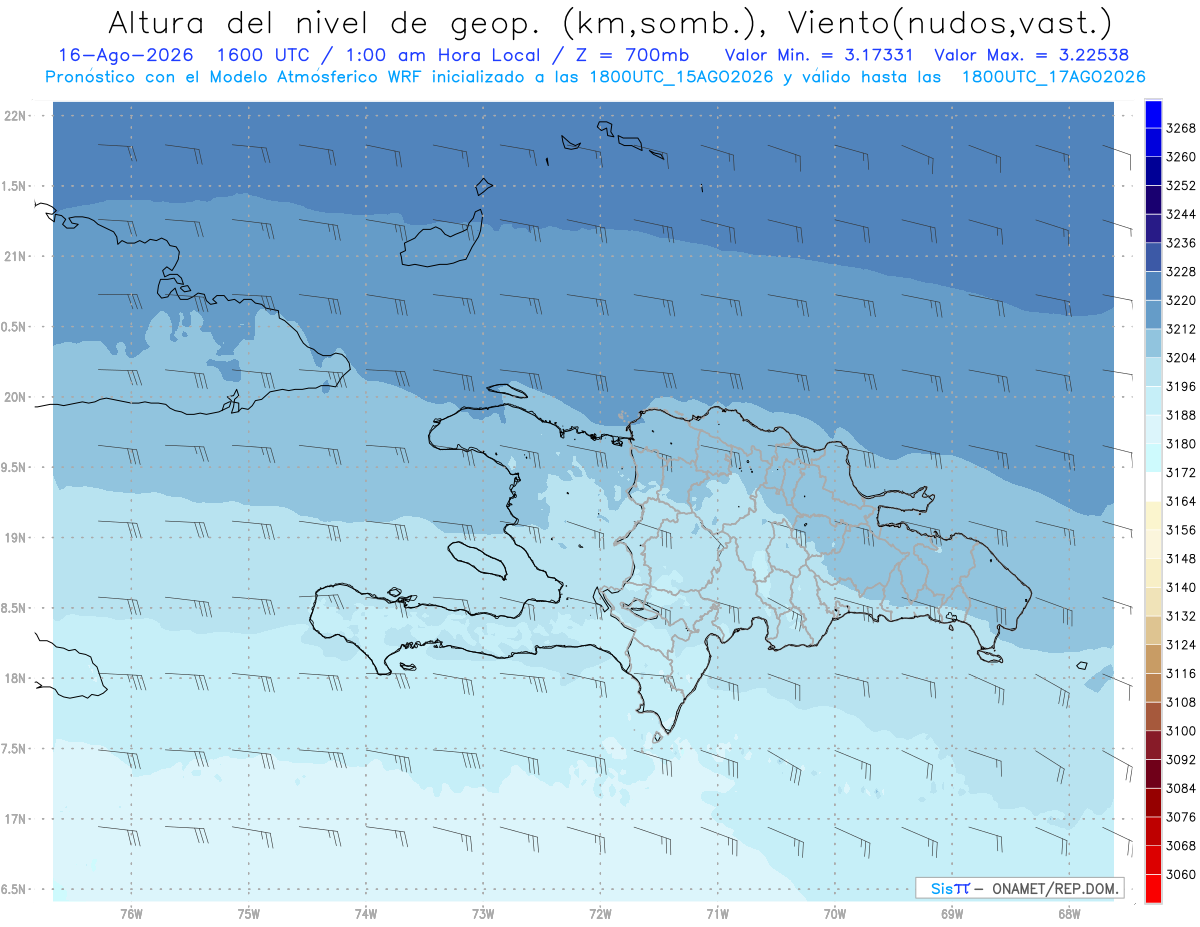Click the 3260 colorbar value
Viewport: 1200px width, 927px height.
click(x=1180, y=157)
